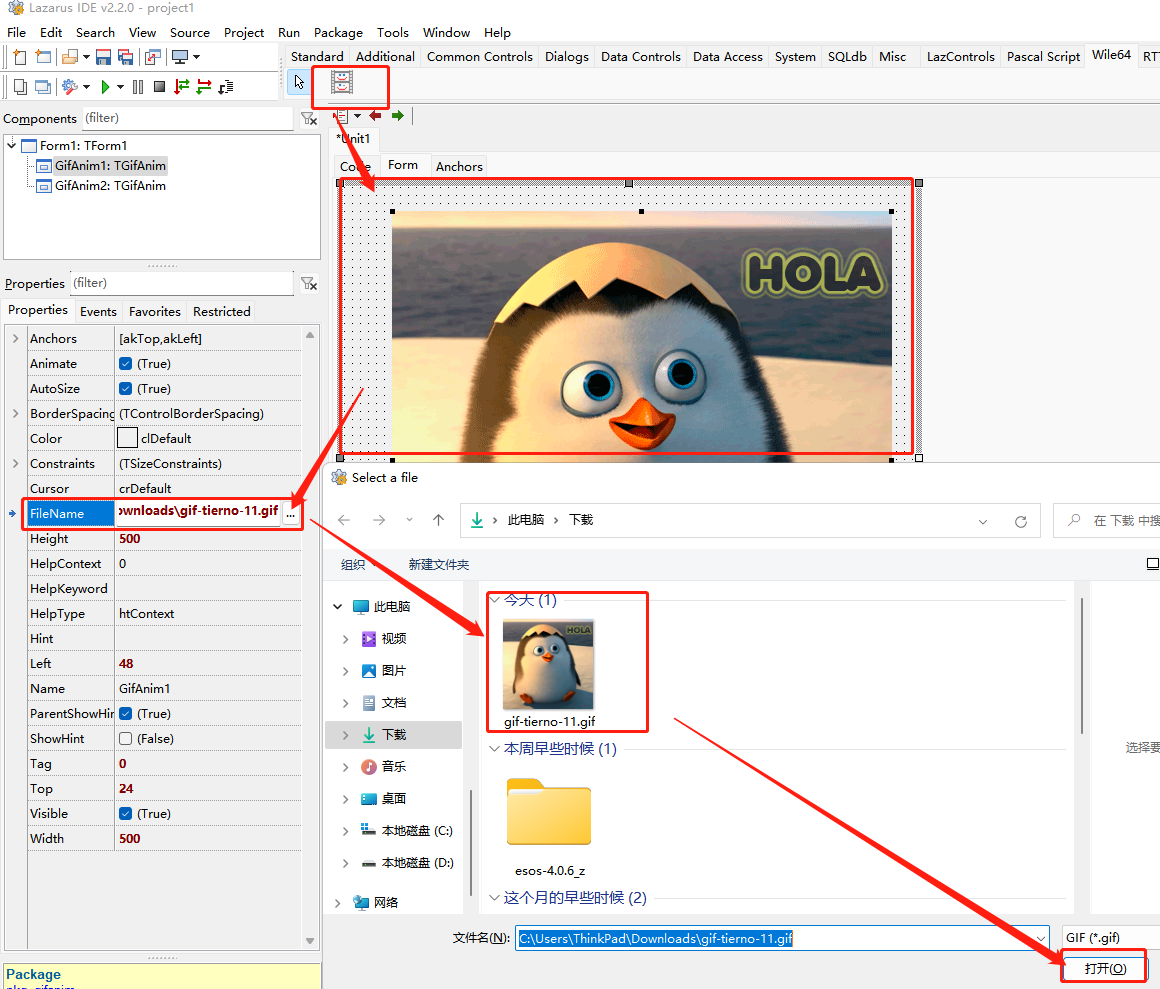Open the Run button dropdown arrow
Image resolution: width=1160 pixels, height=989 pixels.
121,87
